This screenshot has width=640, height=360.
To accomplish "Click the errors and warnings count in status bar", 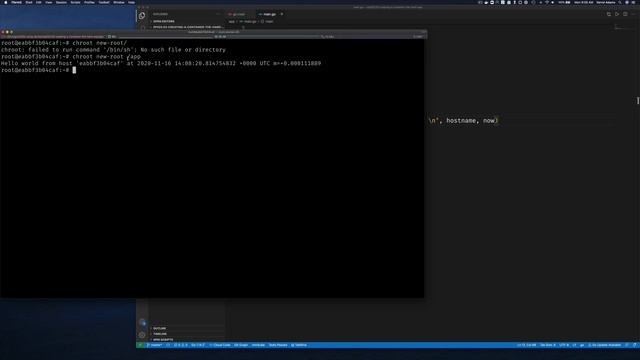I will click(x=180, y=345).
